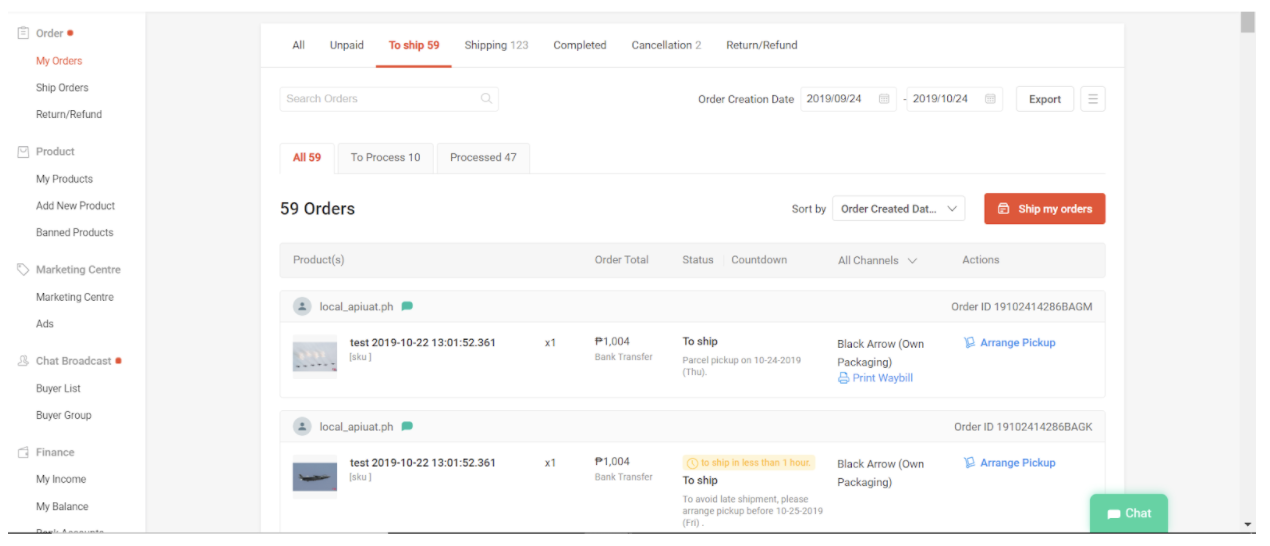Image resolution: width=1270 pixels, height=546 pixels.
Task: Select the All 59 sub-tab
Action: (x=307, y=157)
